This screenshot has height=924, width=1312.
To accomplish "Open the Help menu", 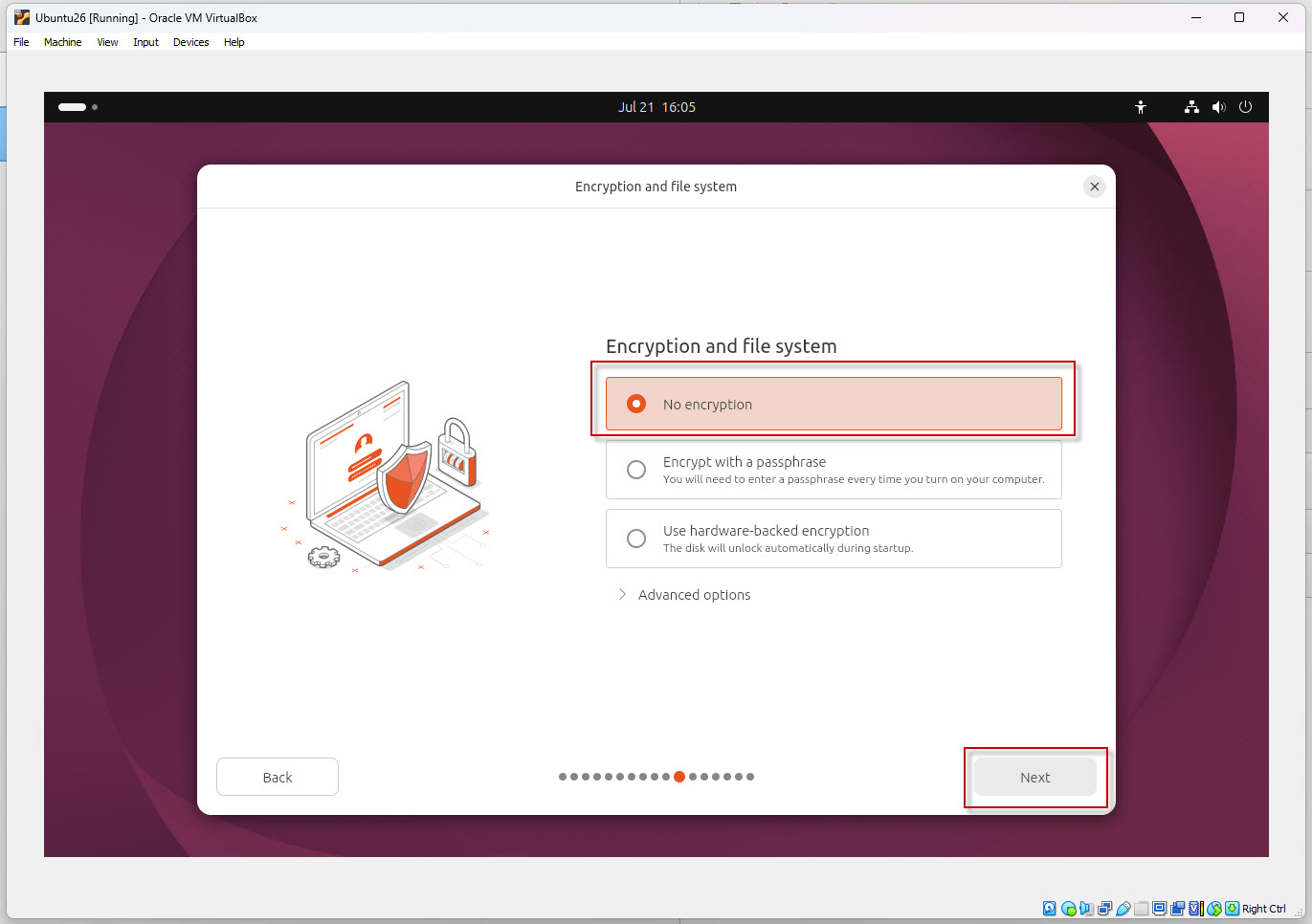I will (x=233, y=42).
